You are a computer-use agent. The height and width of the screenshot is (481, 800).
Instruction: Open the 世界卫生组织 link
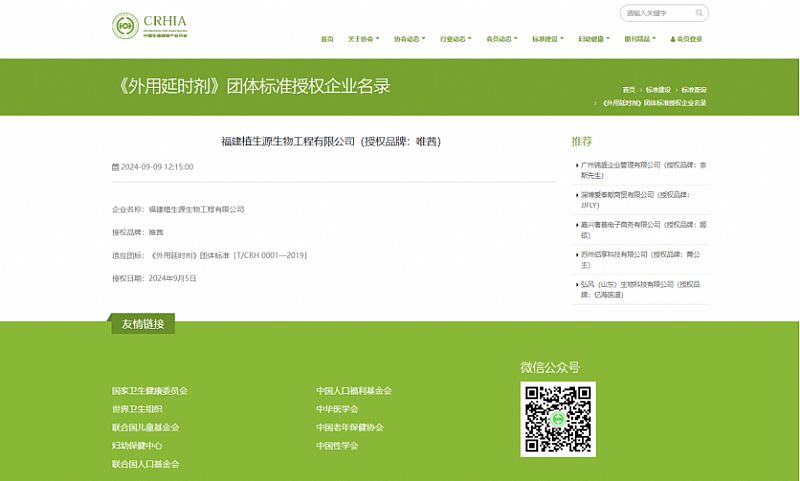[x=138, y=409]
